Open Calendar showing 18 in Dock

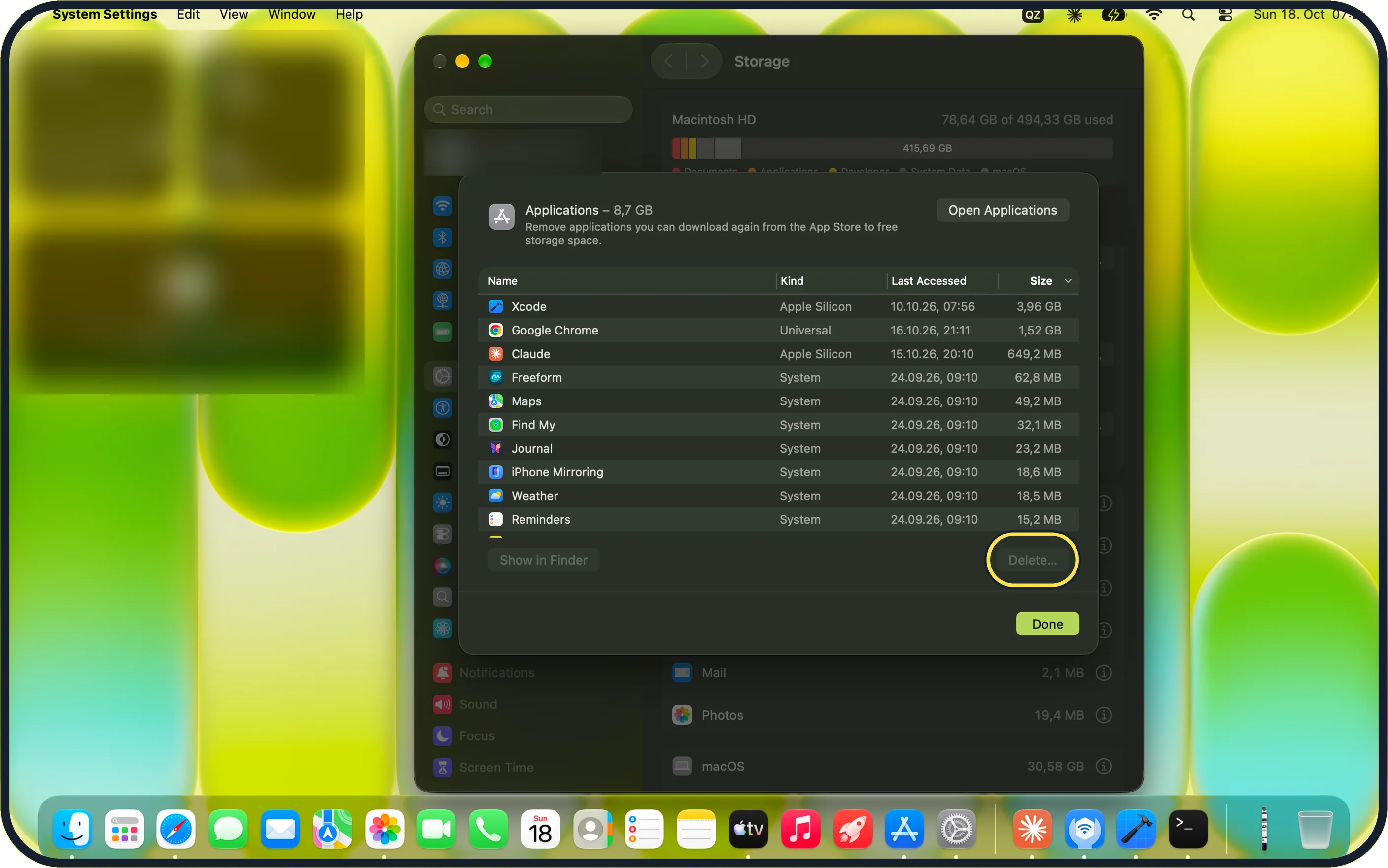click(540, 829)
